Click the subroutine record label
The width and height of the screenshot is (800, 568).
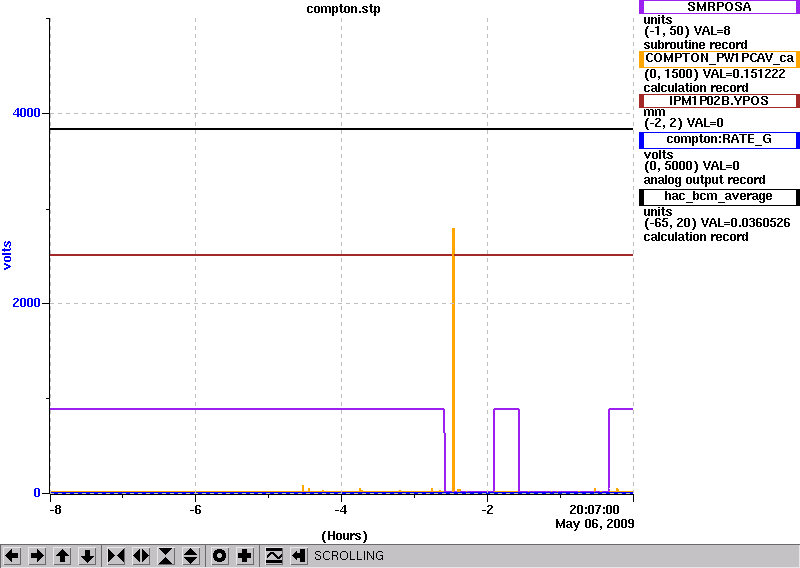point(695,45)
